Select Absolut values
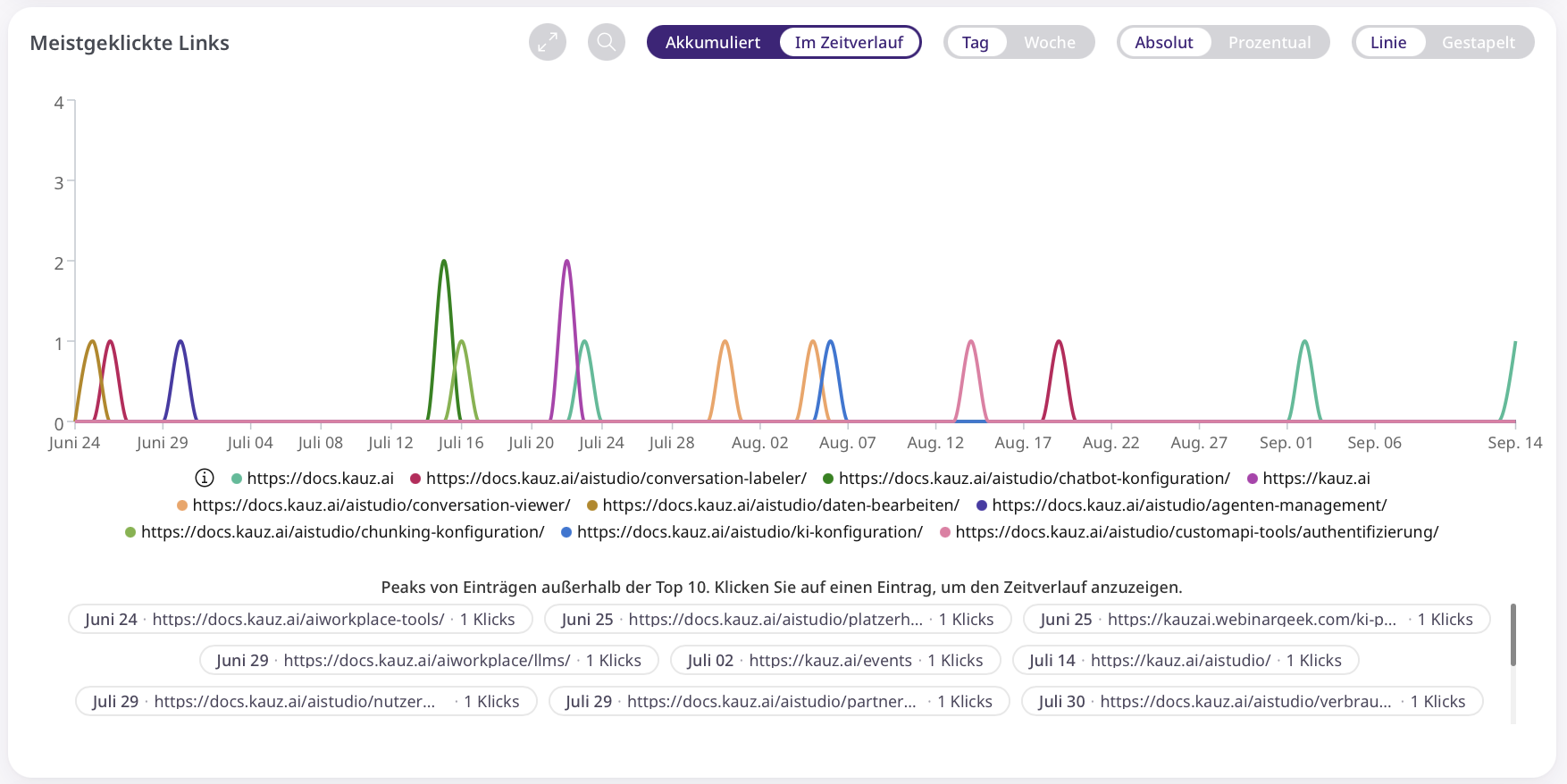Viewport: 1567px width, 784px height. coord(1164,42)
